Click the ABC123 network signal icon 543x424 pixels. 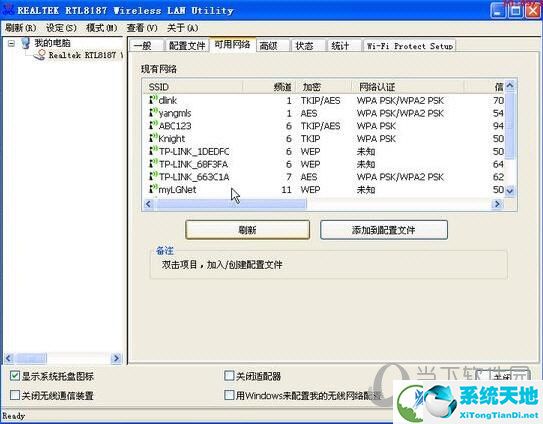point(153,125)
